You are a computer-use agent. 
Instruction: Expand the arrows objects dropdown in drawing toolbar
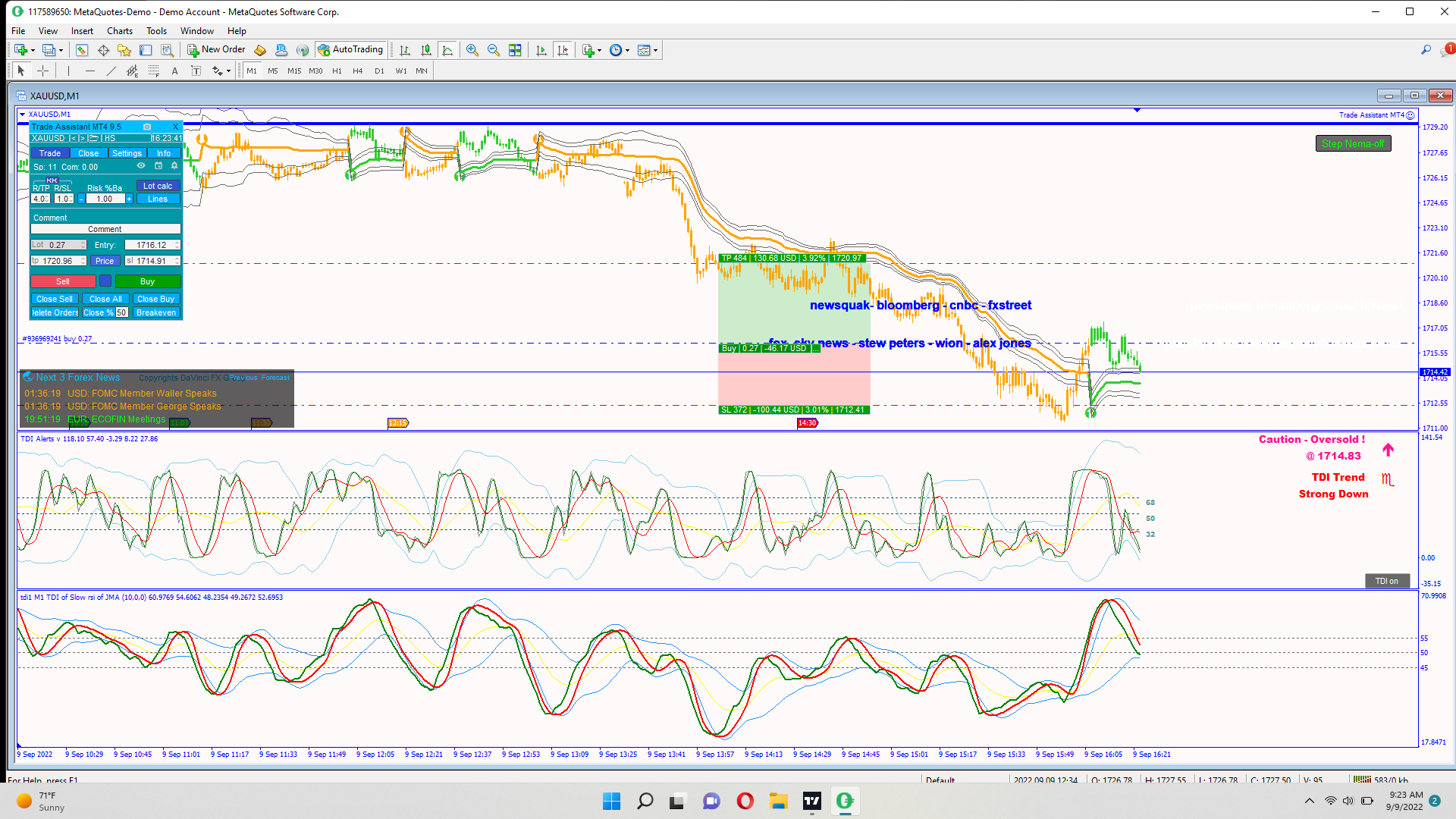pyautogui.click(x=228, y=71)
